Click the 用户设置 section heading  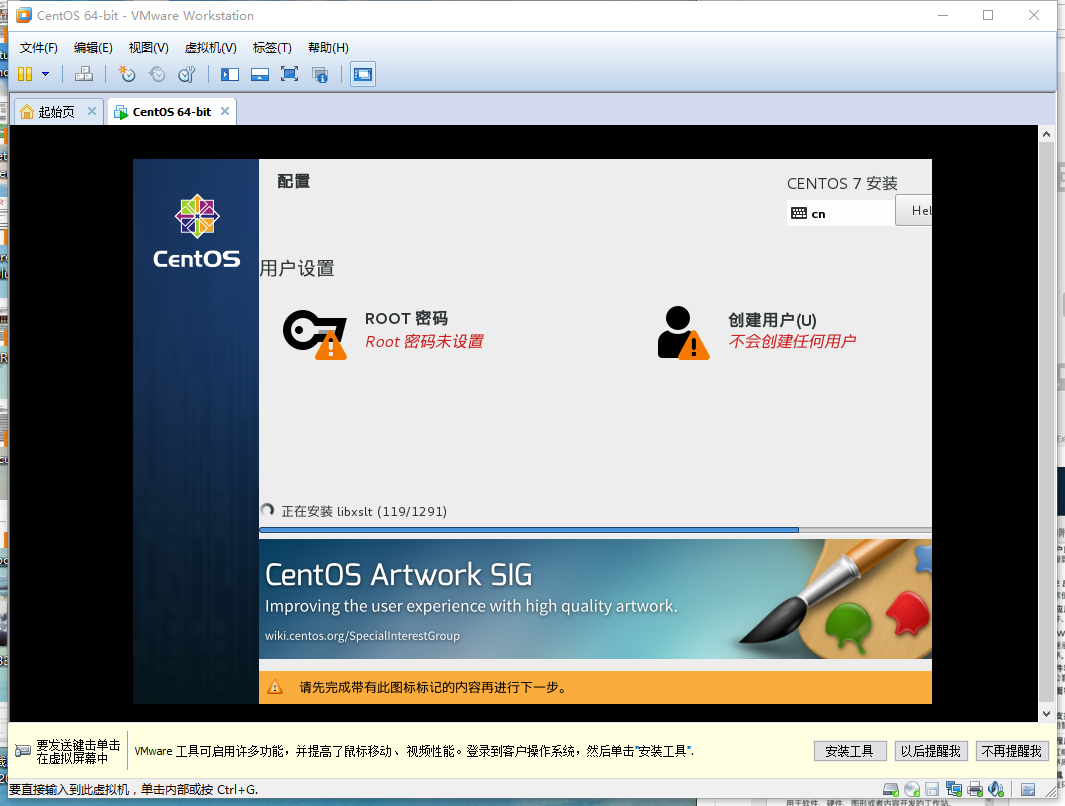pos(297,268)
